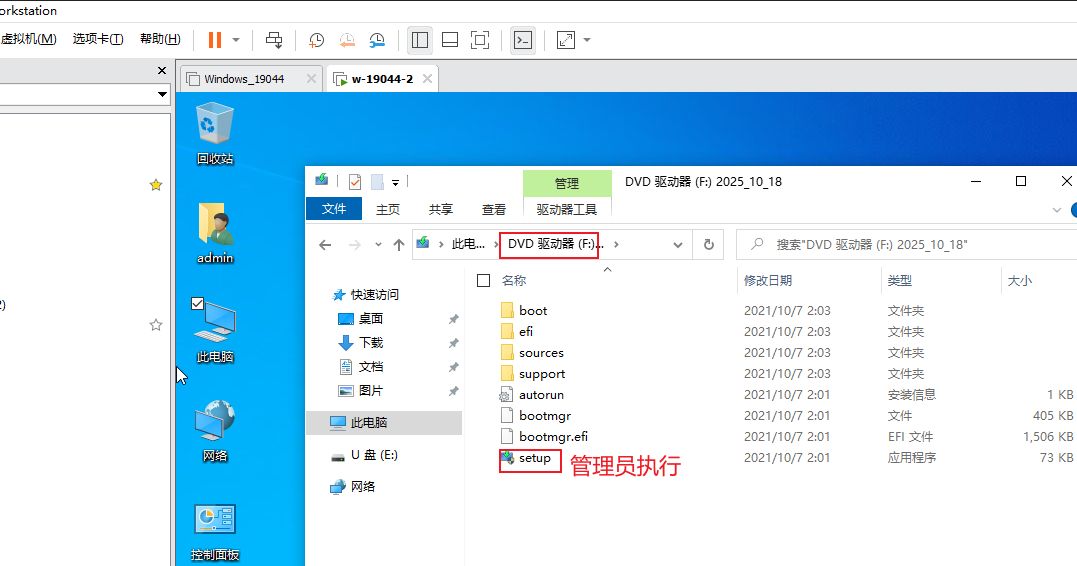Open the sources folder
Viewport: 1077px width, 566px height.
click(541, 353)
